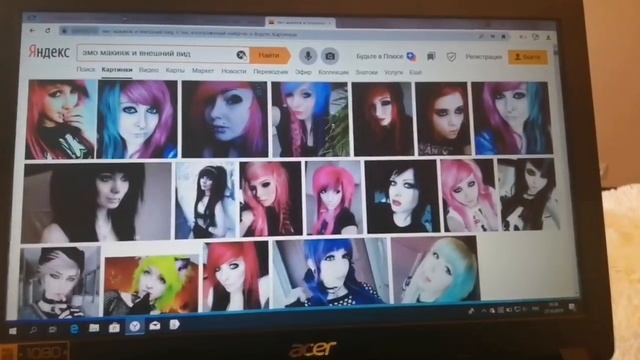Open the Карты tab
The image size is (640, 360).
[x=175, y=71]
